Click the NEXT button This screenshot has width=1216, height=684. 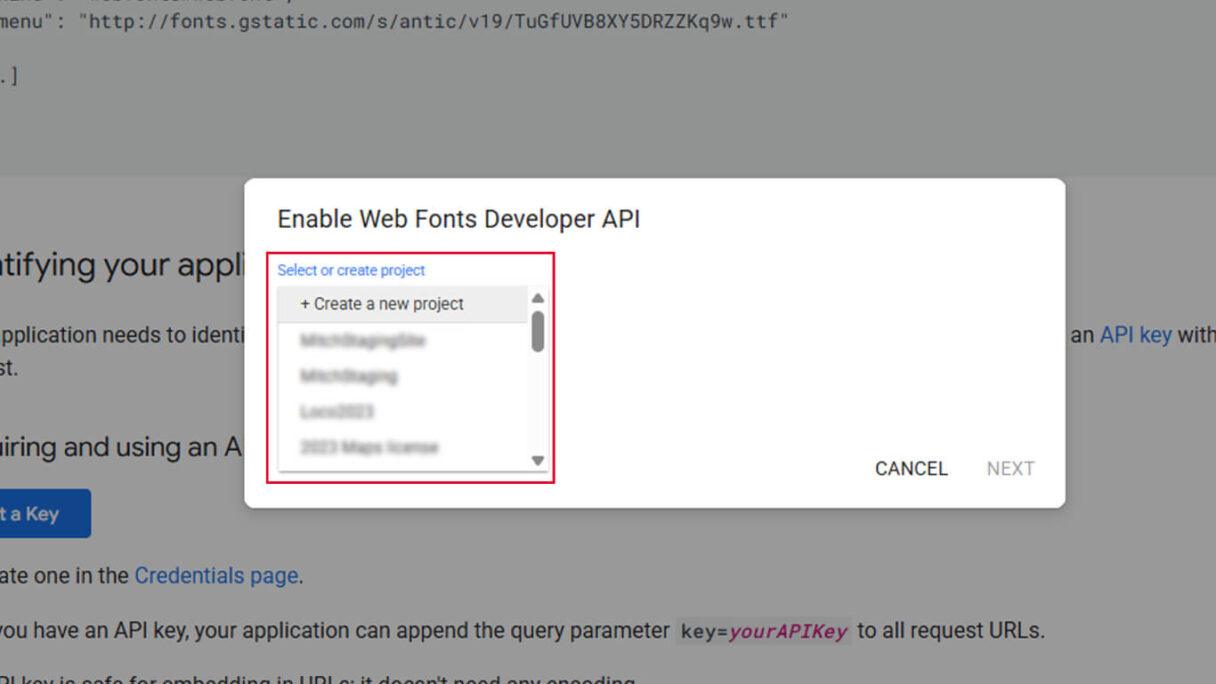click(1010, 468)
